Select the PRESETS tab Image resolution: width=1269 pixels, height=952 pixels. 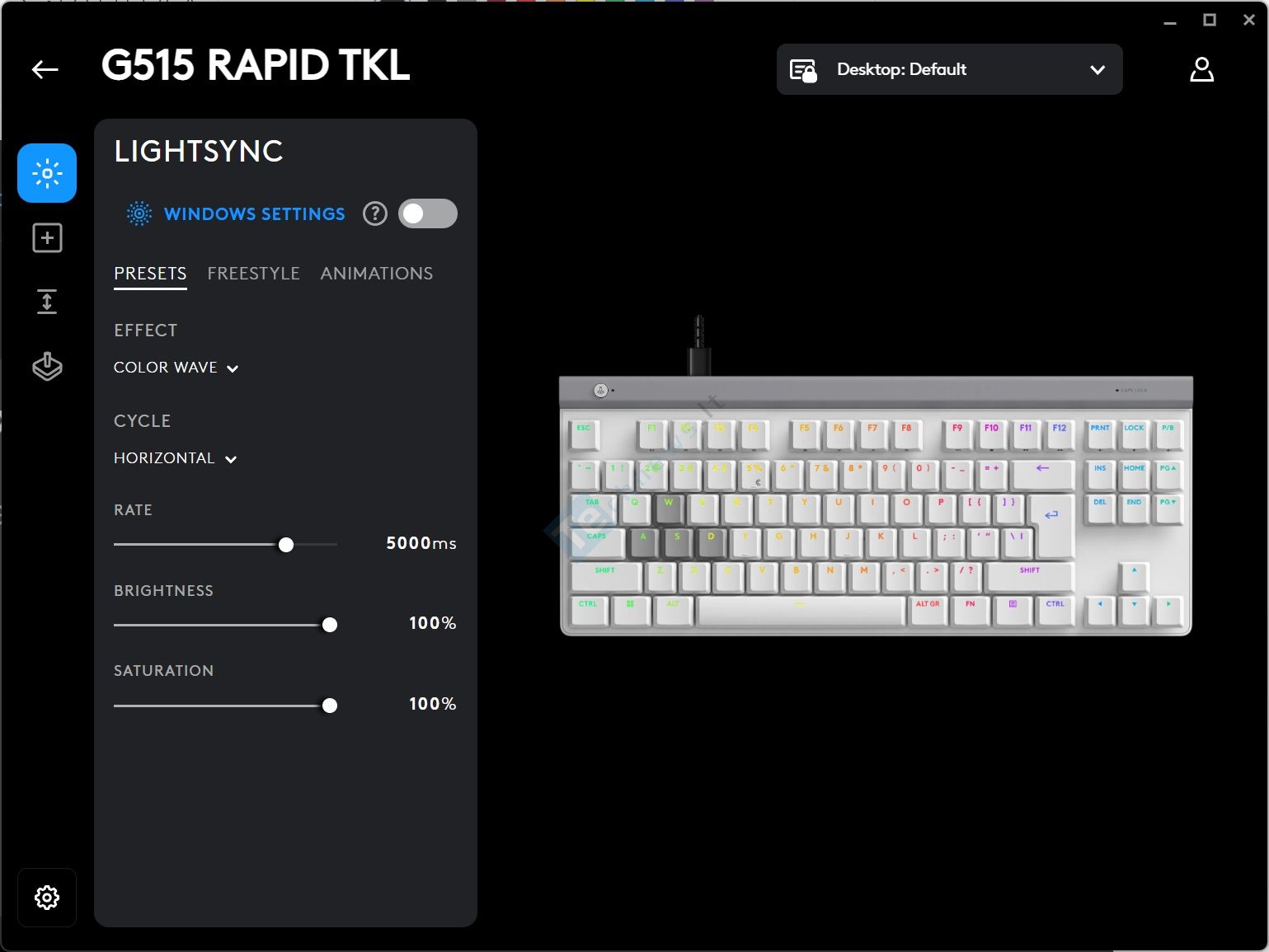[150, 274]
